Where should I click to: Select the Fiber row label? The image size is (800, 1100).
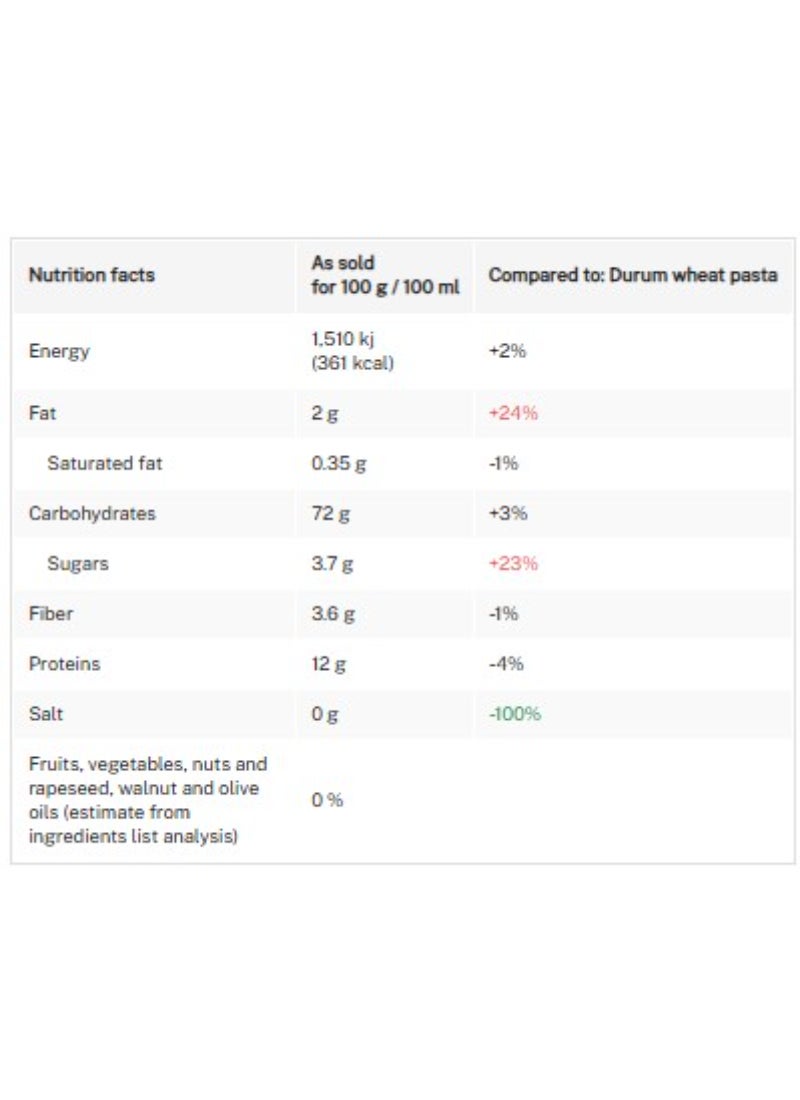(51, 613)
